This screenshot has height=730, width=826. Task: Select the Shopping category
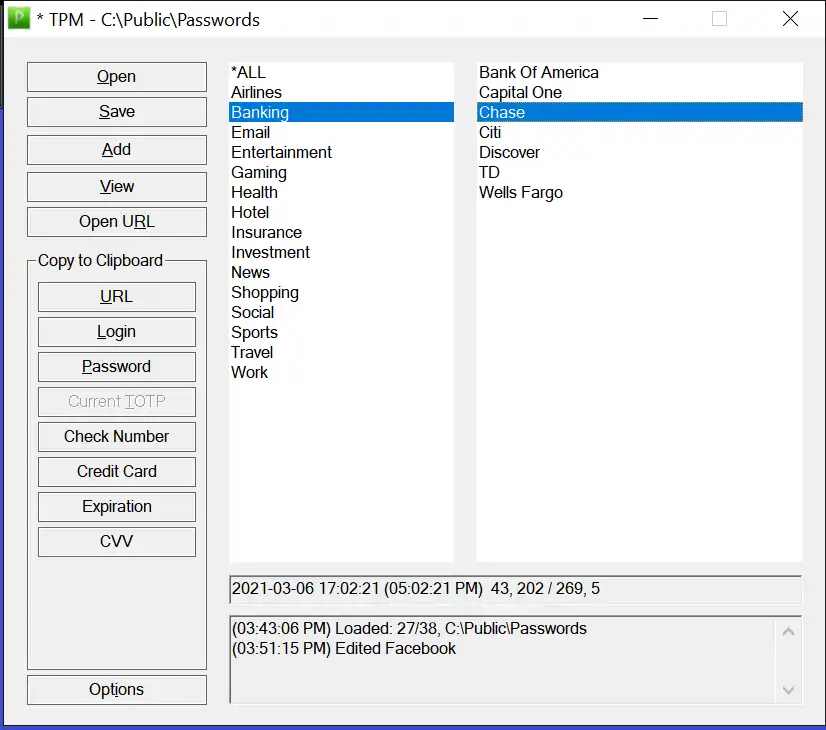(341, 292)
